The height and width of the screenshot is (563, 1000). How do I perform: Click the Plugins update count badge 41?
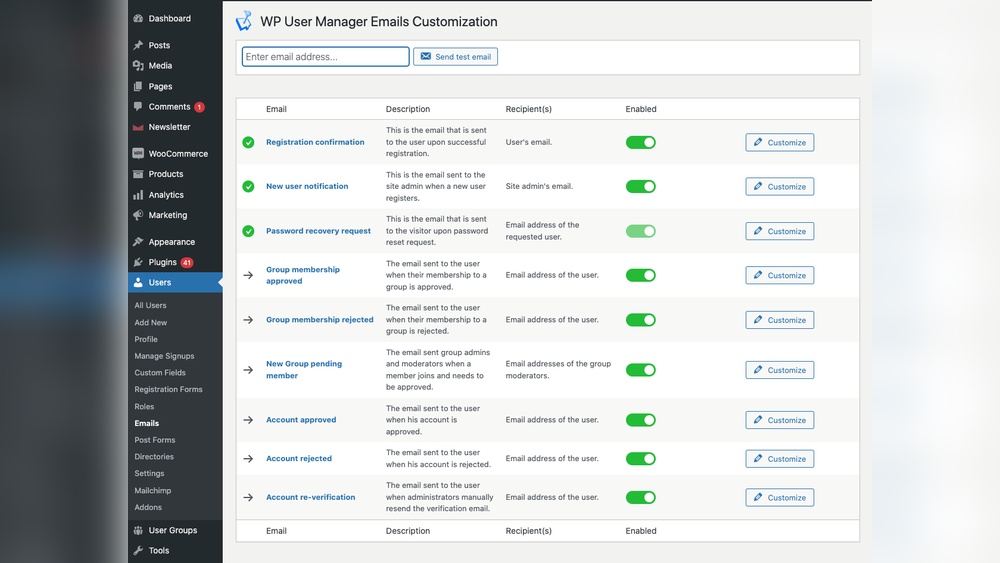click(x=187, y=263)
